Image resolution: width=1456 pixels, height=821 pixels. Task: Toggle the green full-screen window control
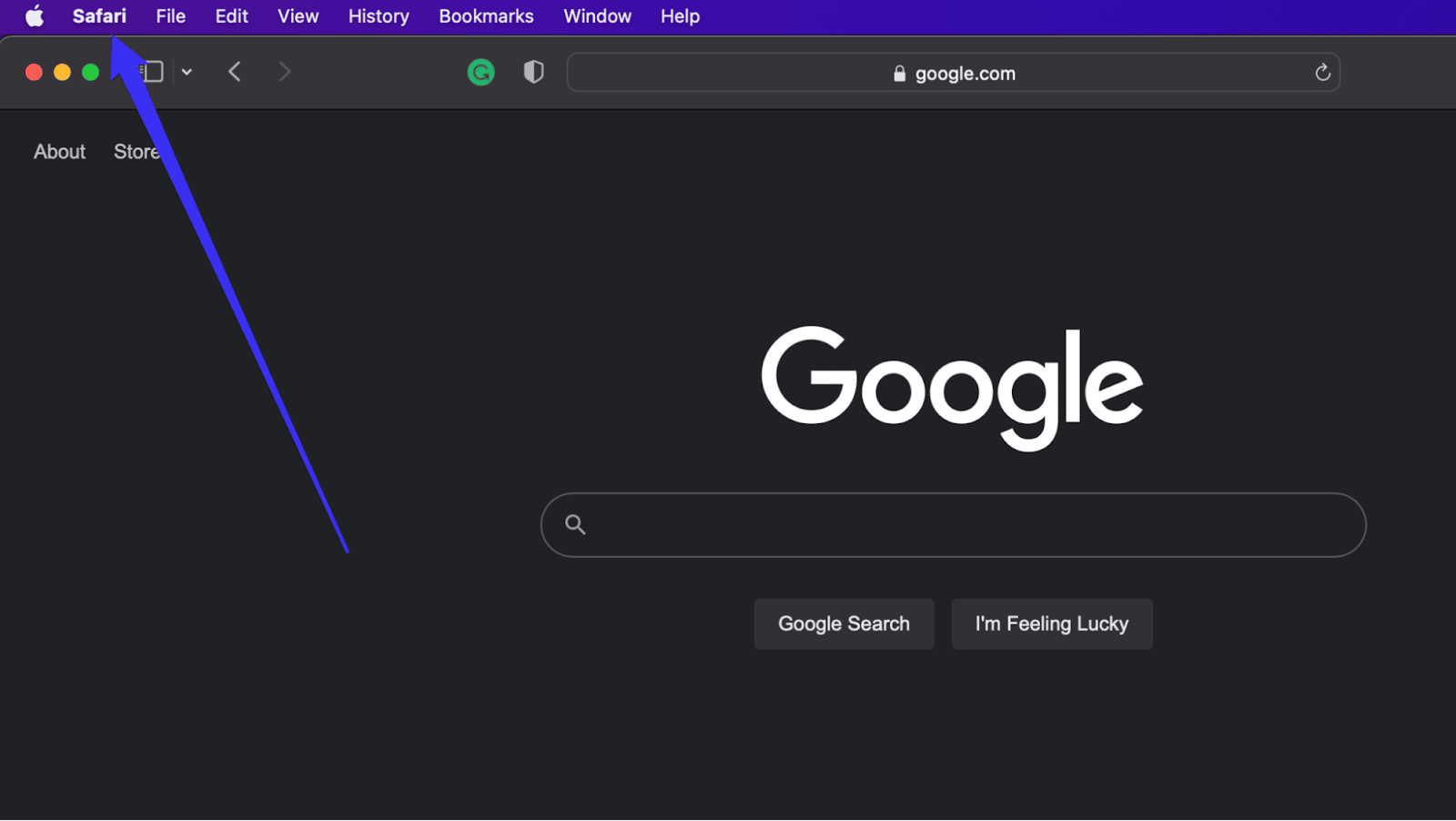point(90,72)
